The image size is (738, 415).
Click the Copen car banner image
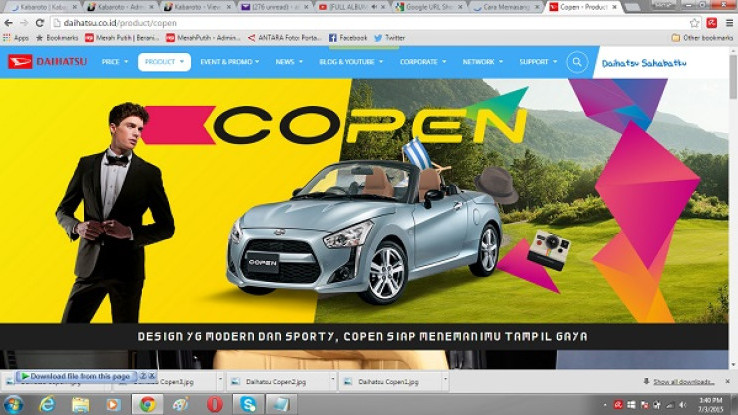[364, 201]
